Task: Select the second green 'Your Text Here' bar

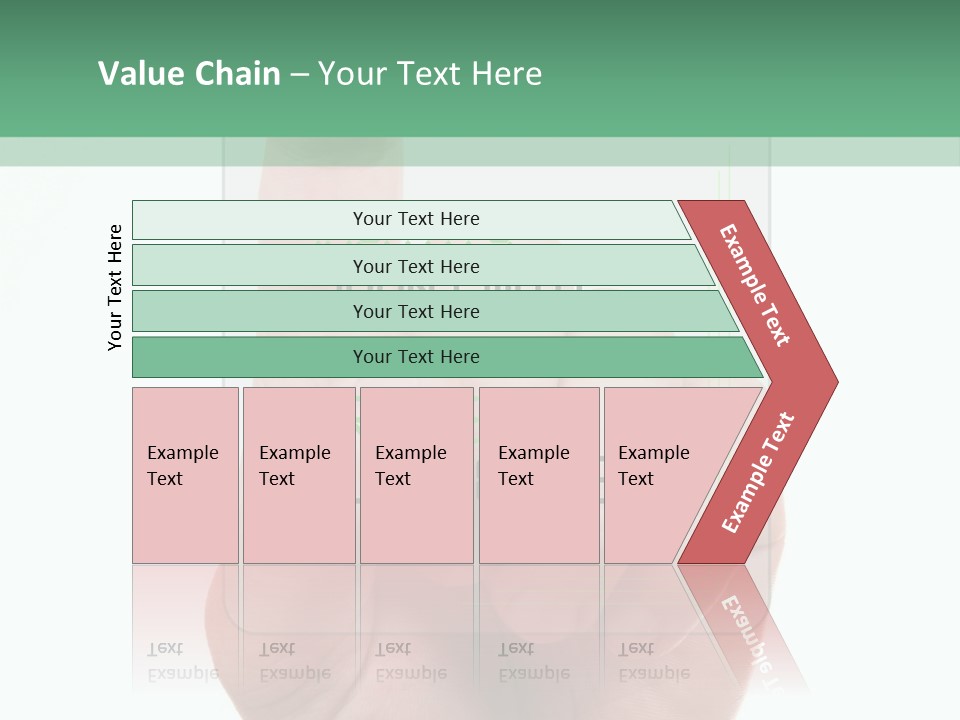Action: pos(415,266)
